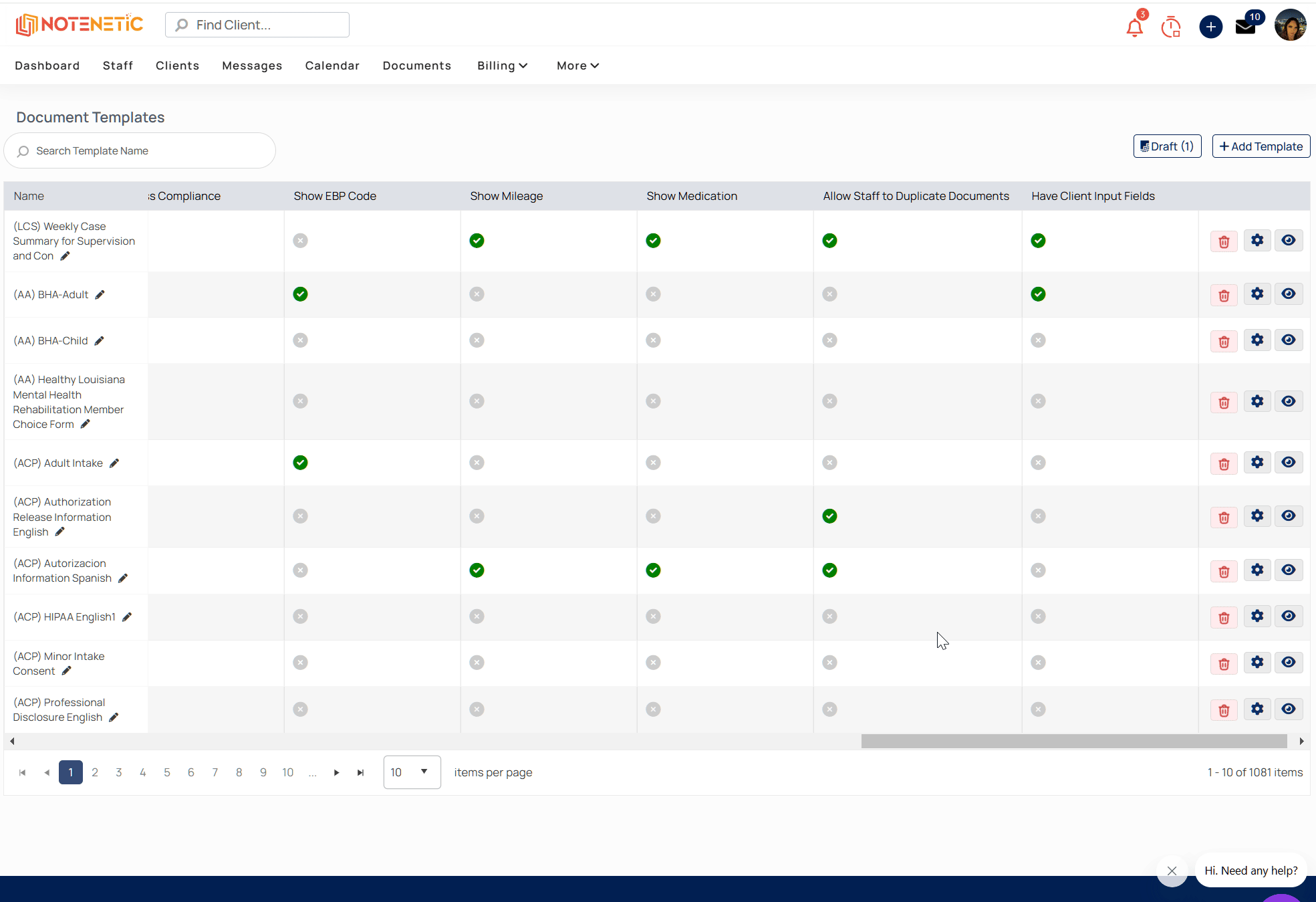Click the horizontal table scrollbar thumb
This screenshot has height=902, width=1316.
point(1074,741)
